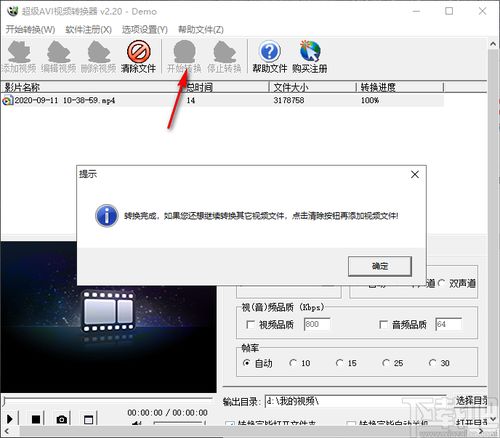Take a snapshot with the camera icon
This screenshot has height=438, width=500.
(x=62, y=419)
